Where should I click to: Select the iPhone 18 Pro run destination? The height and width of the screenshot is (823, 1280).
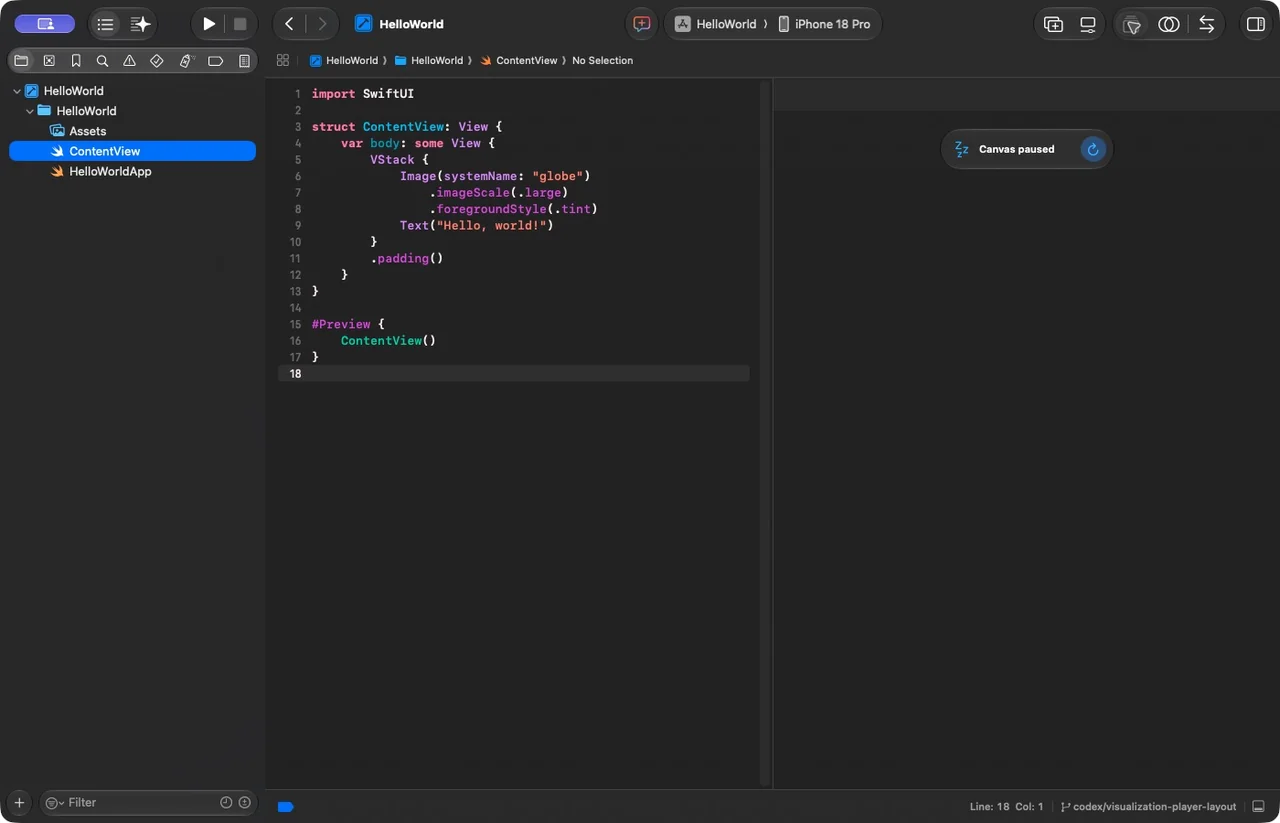pos(824,24)
